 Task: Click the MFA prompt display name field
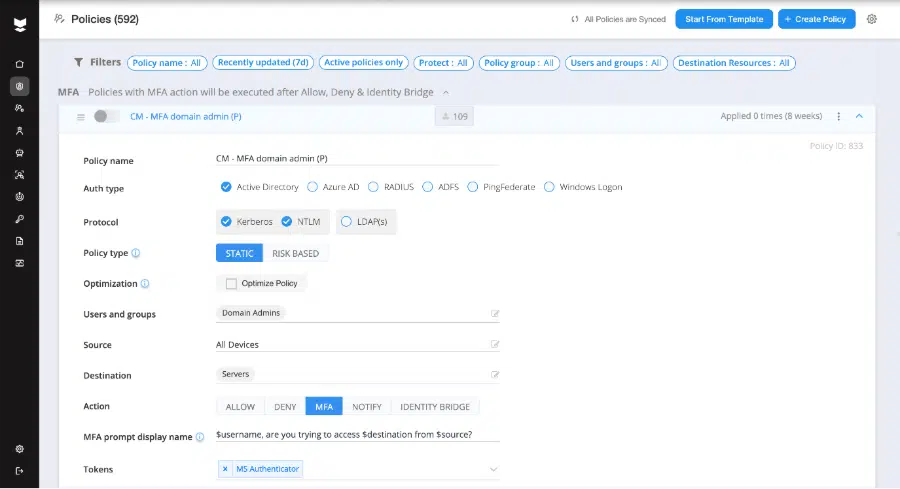coord(357,435)
